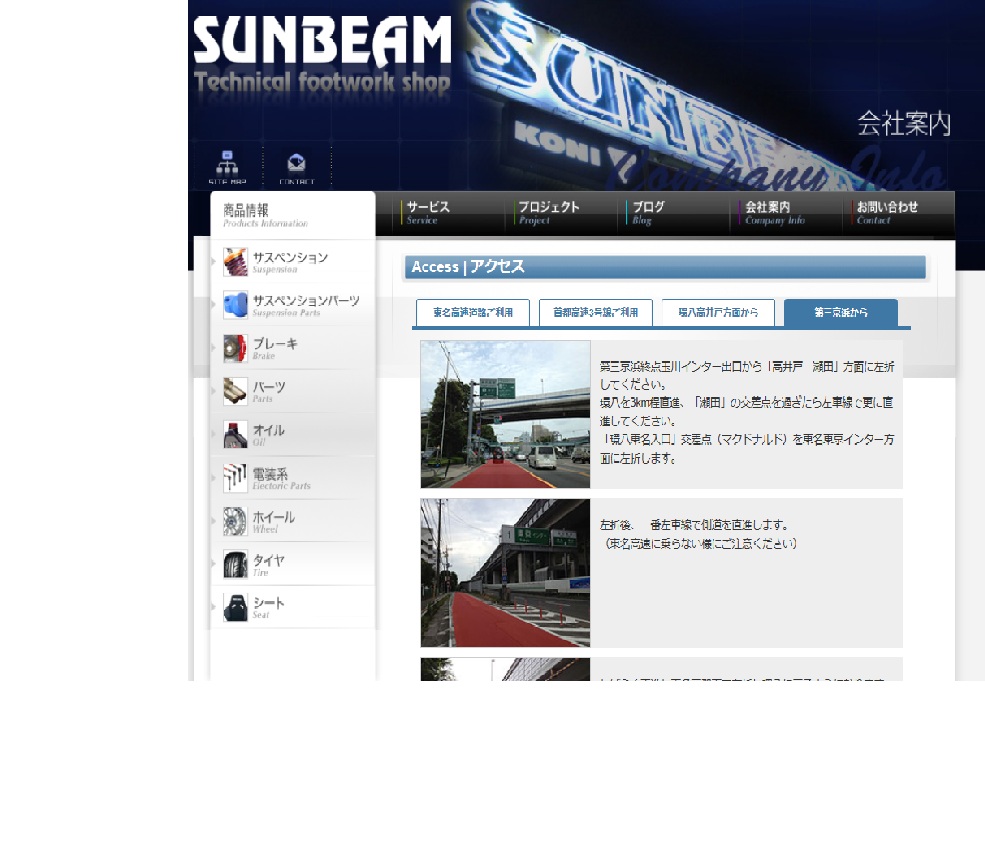Viewport: 985px width, 843px height.
Task: Click the Seat icon
Action: pos(236,607)
